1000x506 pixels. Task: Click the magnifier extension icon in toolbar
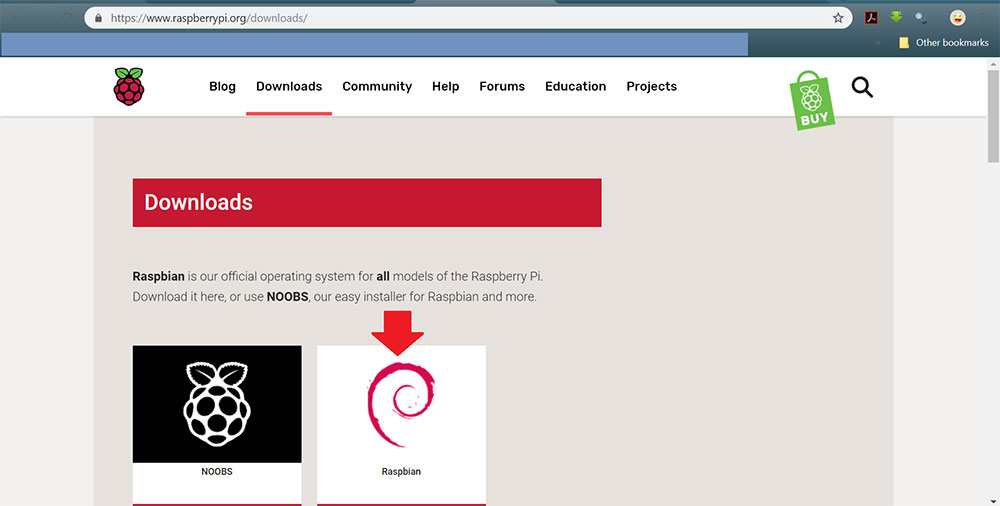point(921,18)
